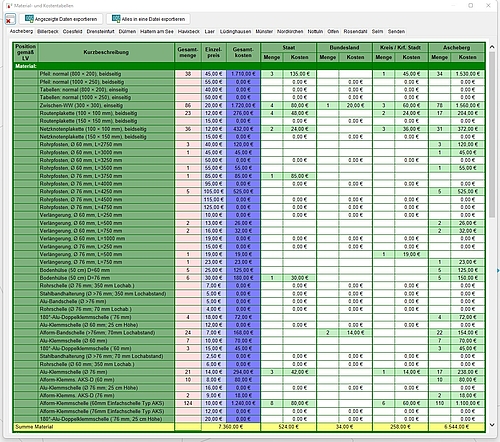The image size is (500, 442).
Task: Click the small blue arrow at right edge
Action: tap(498, 270)
